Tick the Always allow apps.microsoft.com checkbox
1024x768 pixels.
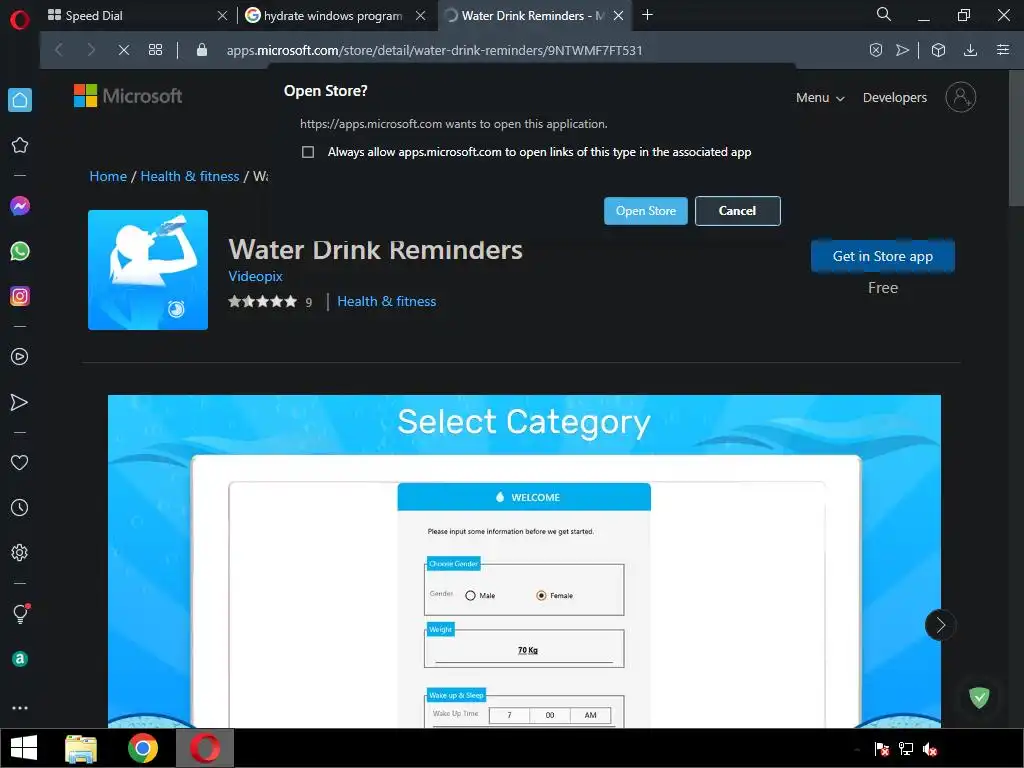click(x=308, y=152)
